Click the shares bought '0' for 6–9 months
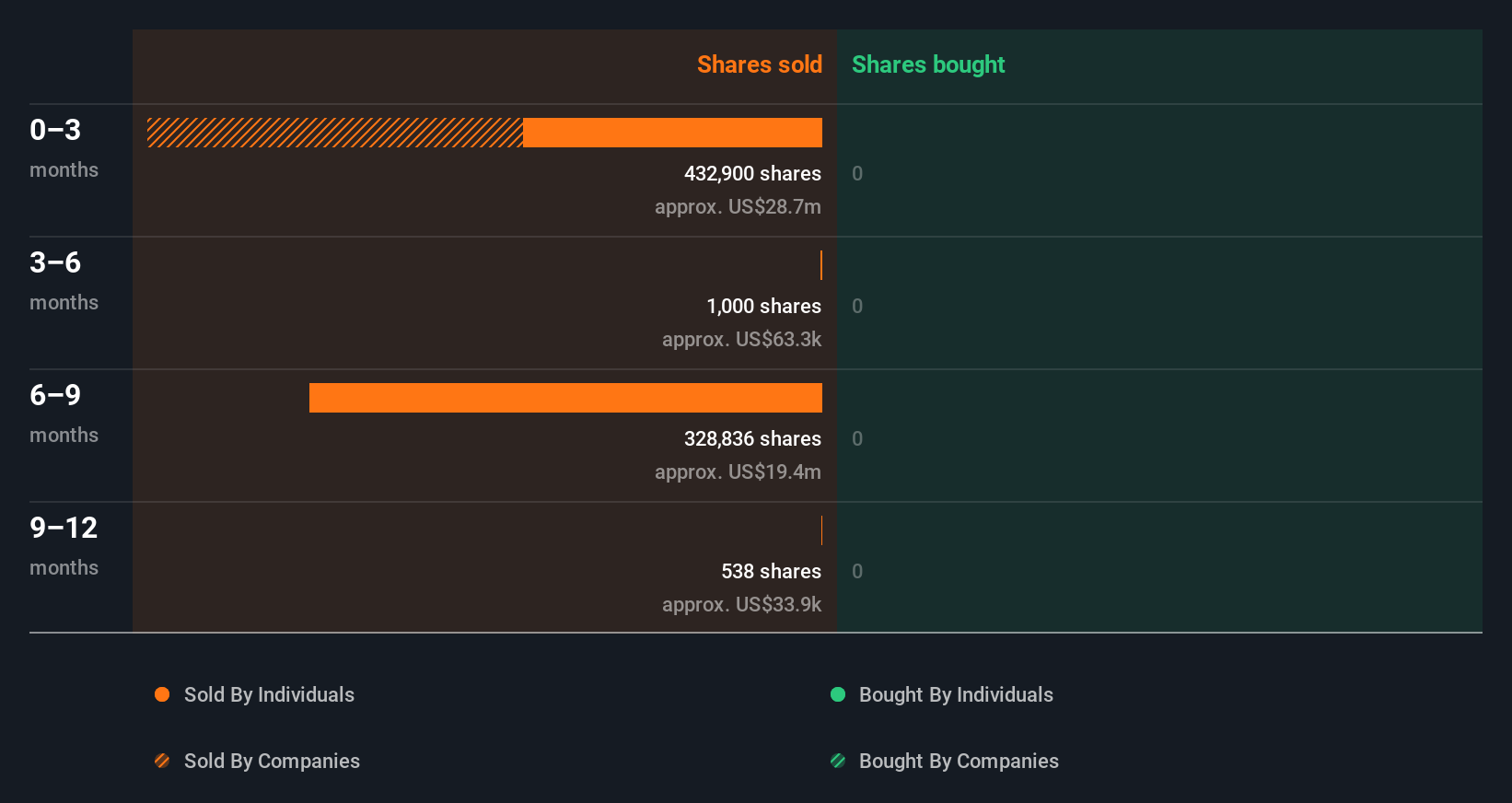Image resolution: width=1512 pixels, height=803 pixels. [857, 439]
